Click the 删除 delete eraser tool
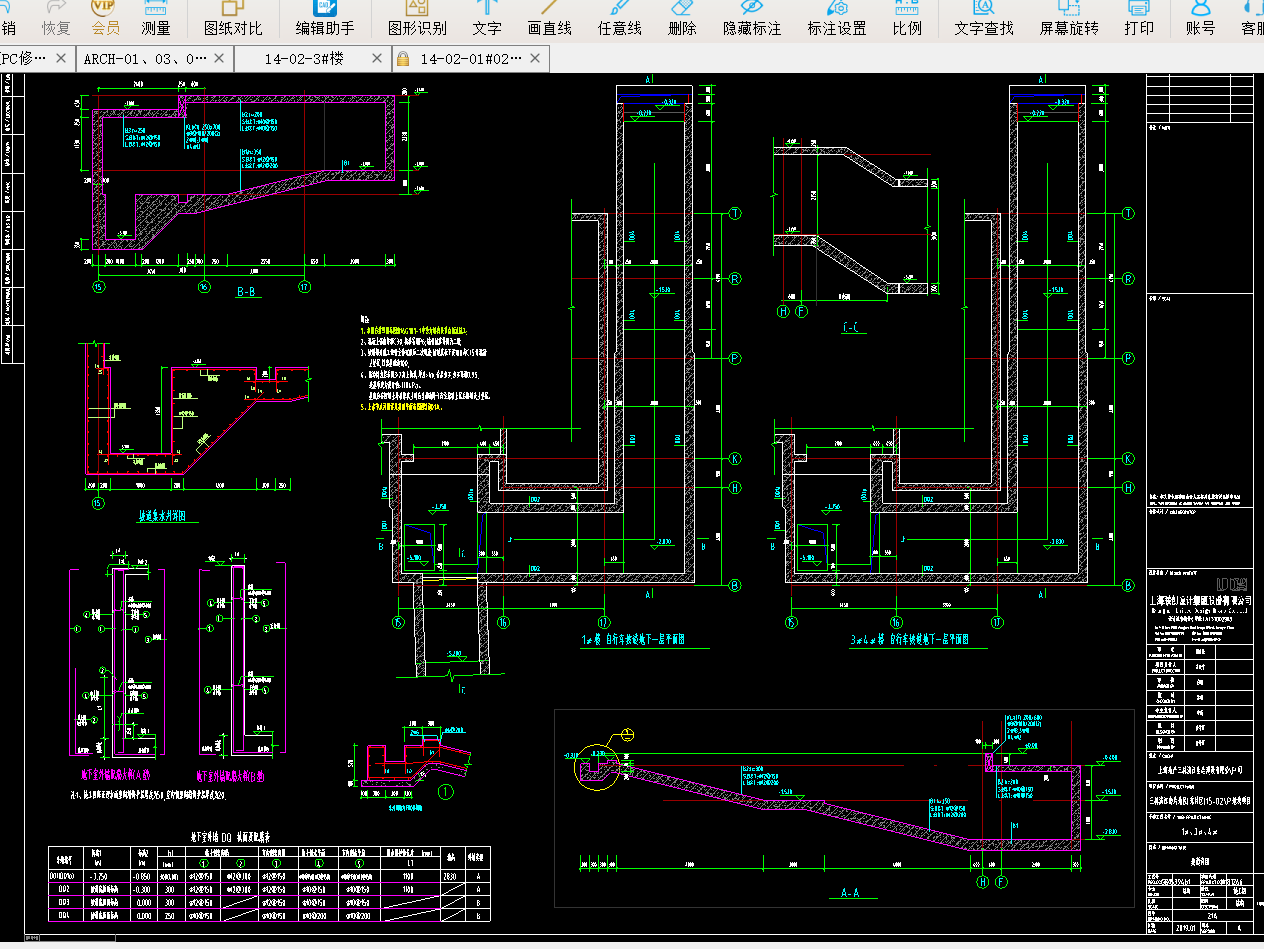Viewport: 1264px width, 949px height. click(681, 19)
